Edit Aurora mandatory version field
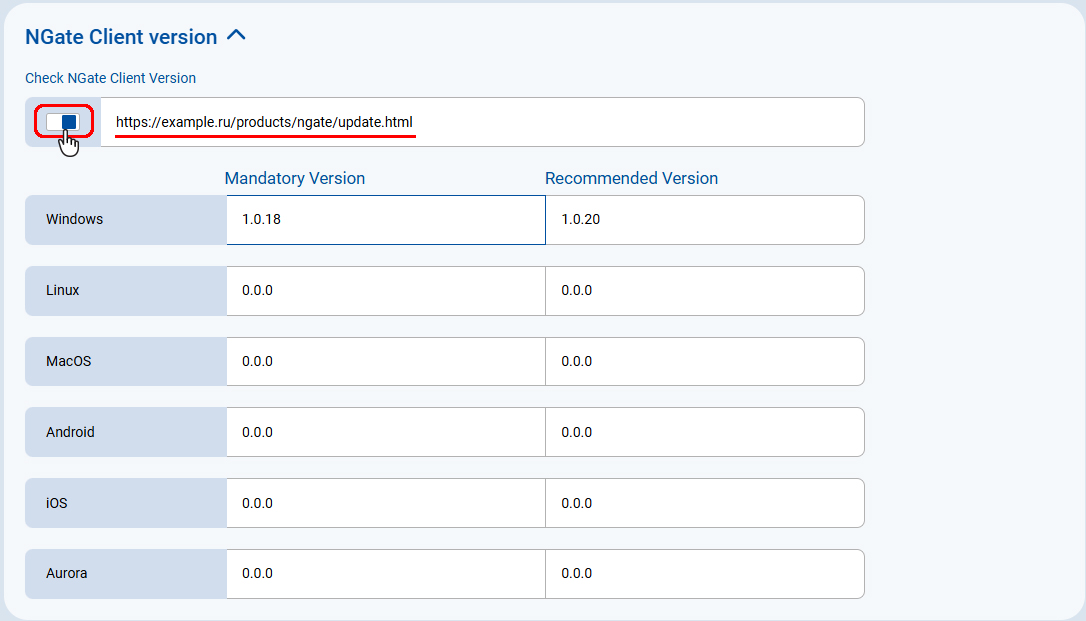1086x621 pixels. [385, 574]
